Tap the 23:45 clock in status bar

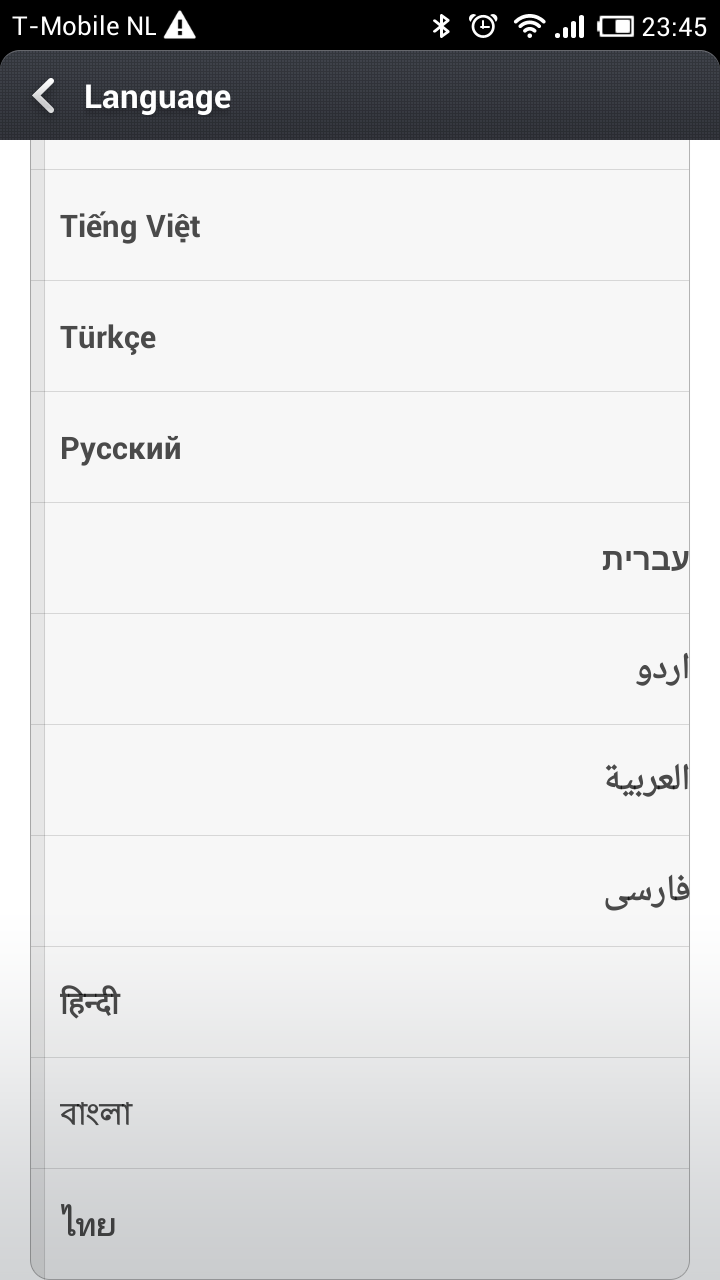[674, 27]
